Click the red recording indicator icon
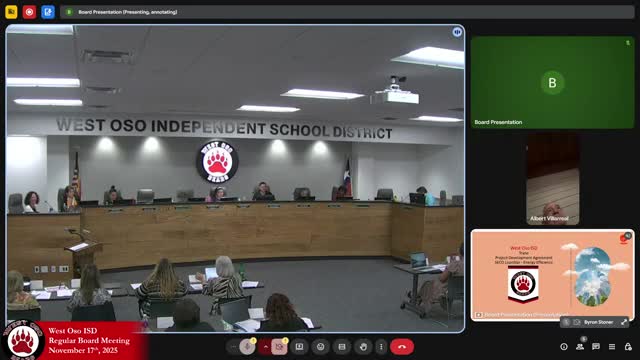Viewport: 640px width, 360px height. 29,12
